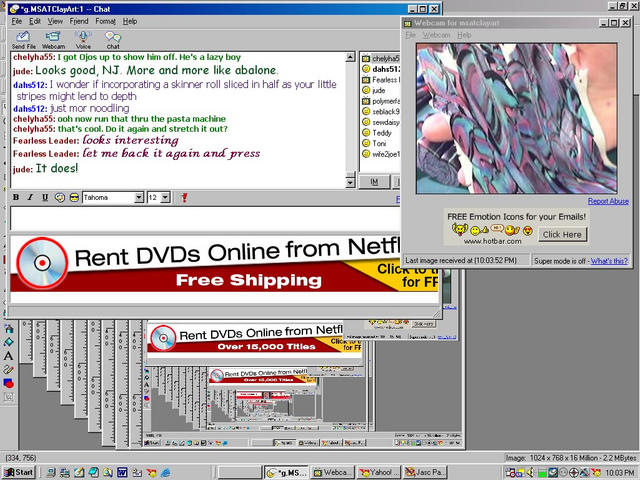
Task: Click the Windows Start button
Action: [x=19, y=473]
